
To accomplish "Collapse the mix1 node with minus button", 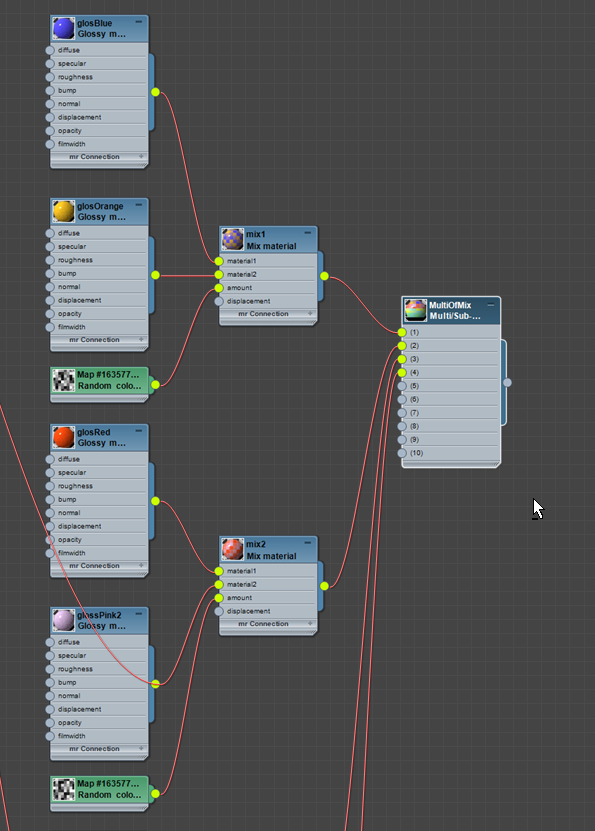I will pos(308,233).
